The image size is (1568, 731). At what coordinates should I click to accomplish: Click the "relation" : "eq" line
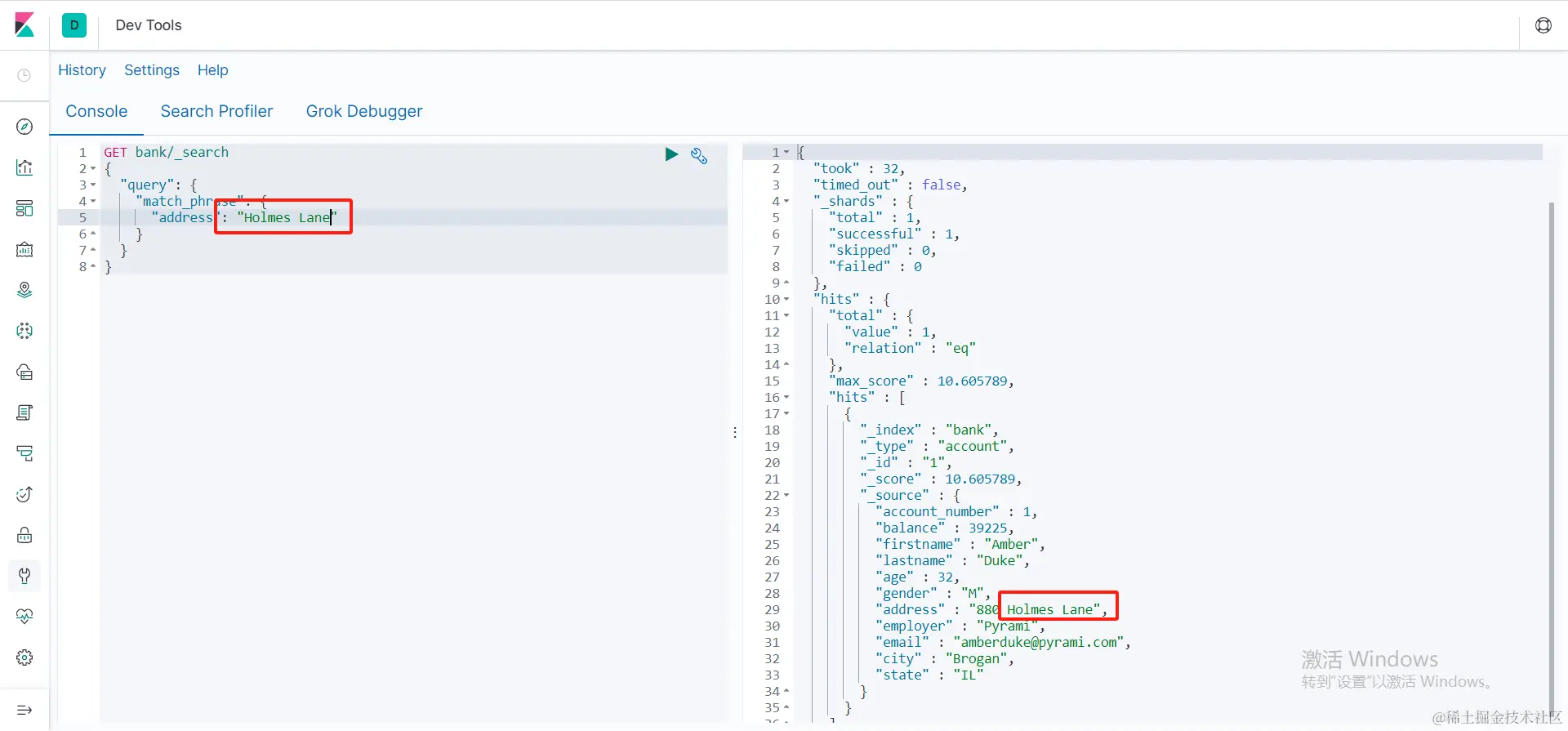click(910, 349)
